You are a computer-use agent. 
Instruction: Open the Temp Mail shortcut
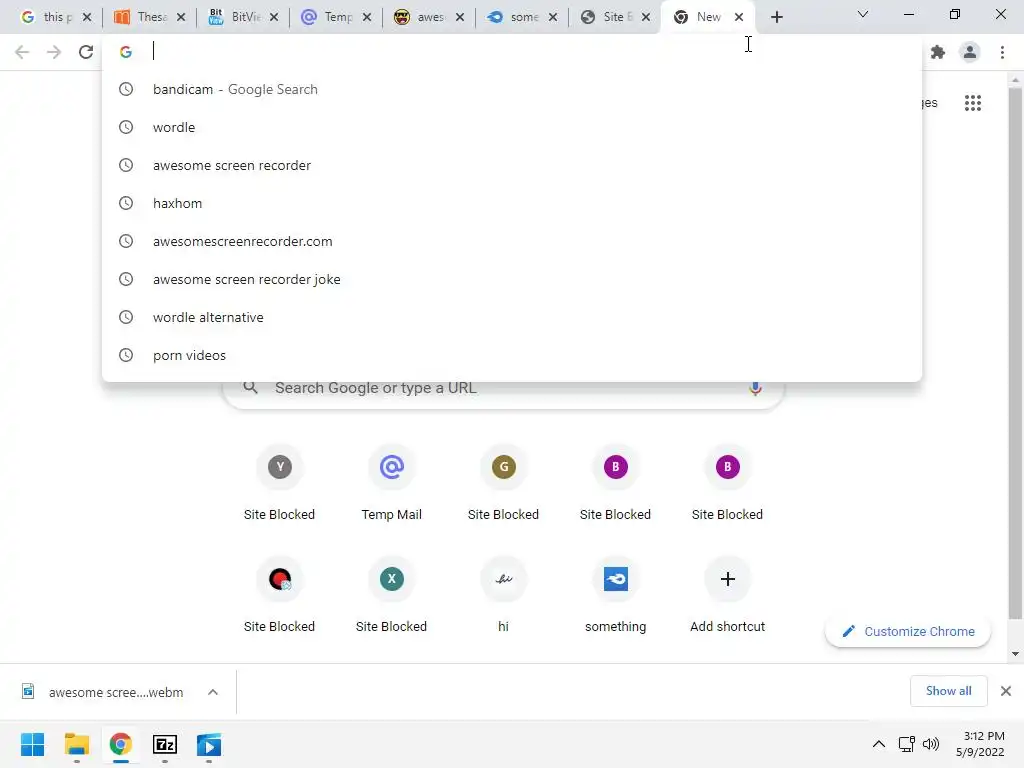391,484
